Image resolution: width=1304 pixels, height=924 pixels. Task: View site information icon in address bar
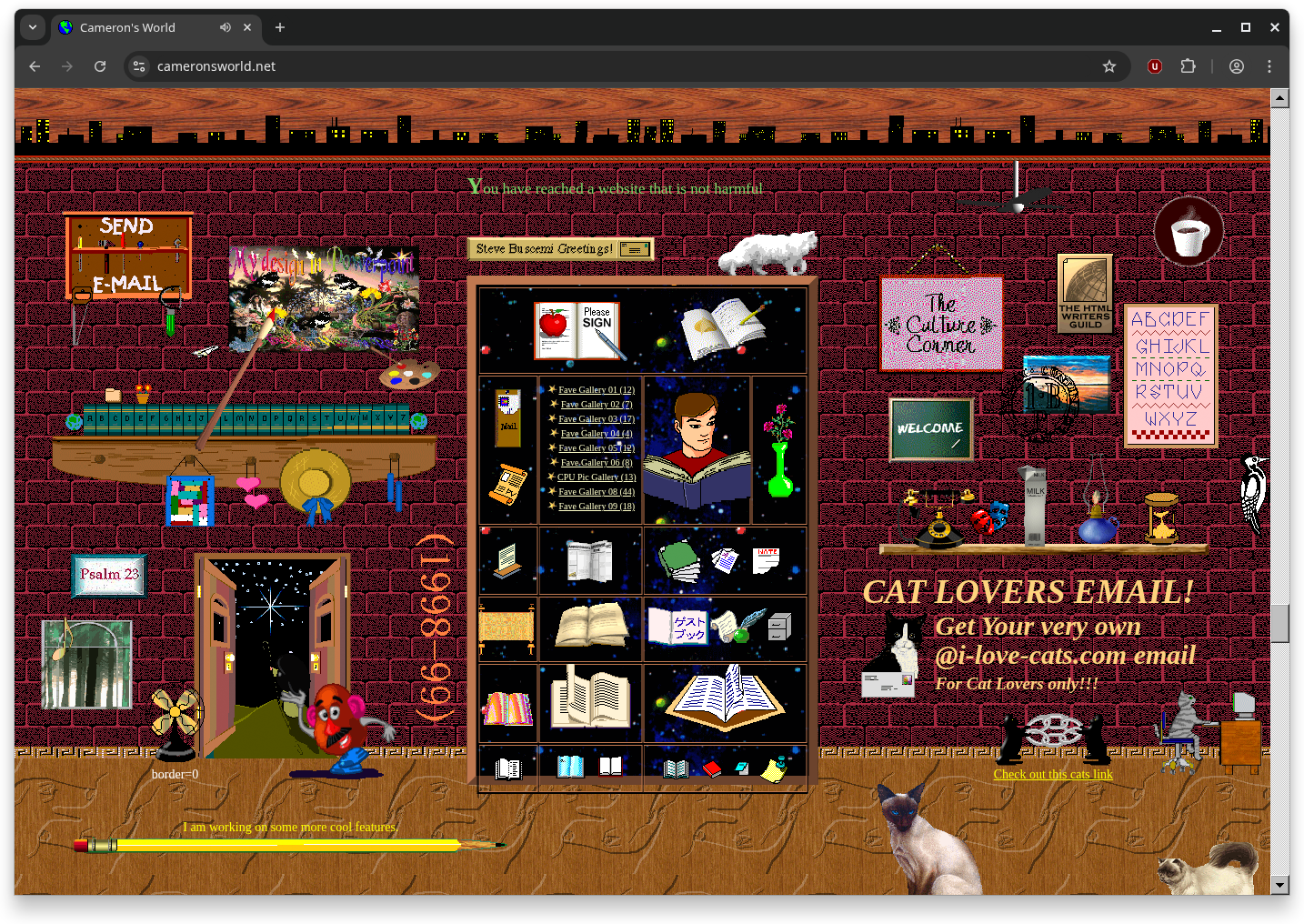coord(139,66)
